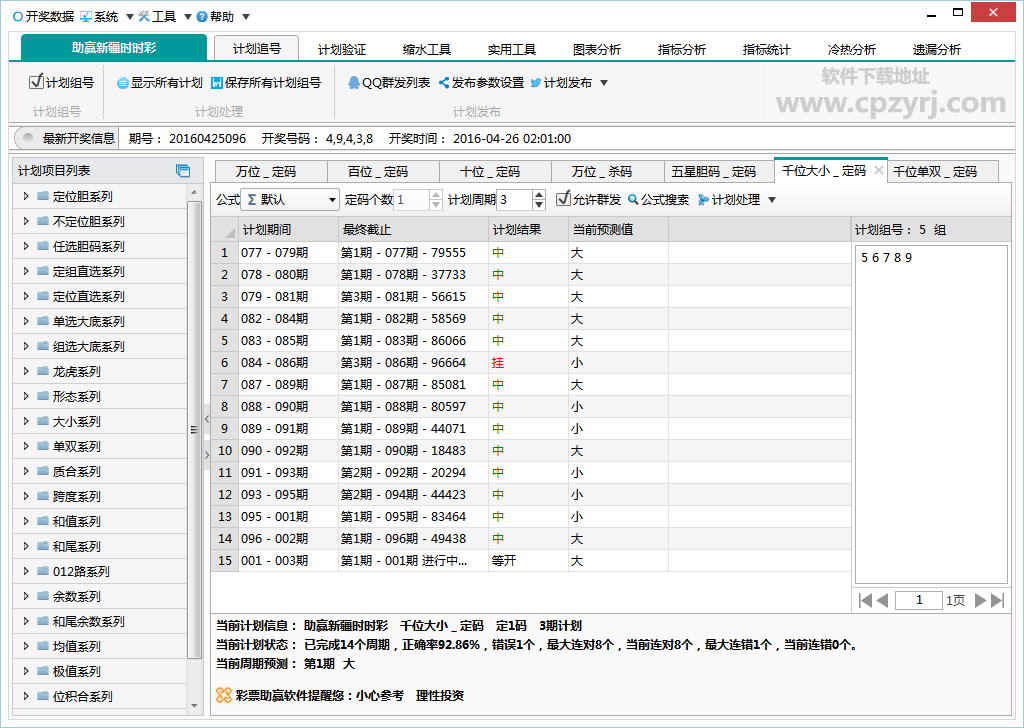Open the 公式 默认 dropdown
Image resolution: width=1024 pixels, height=728 pixels.
click(289, 200)
